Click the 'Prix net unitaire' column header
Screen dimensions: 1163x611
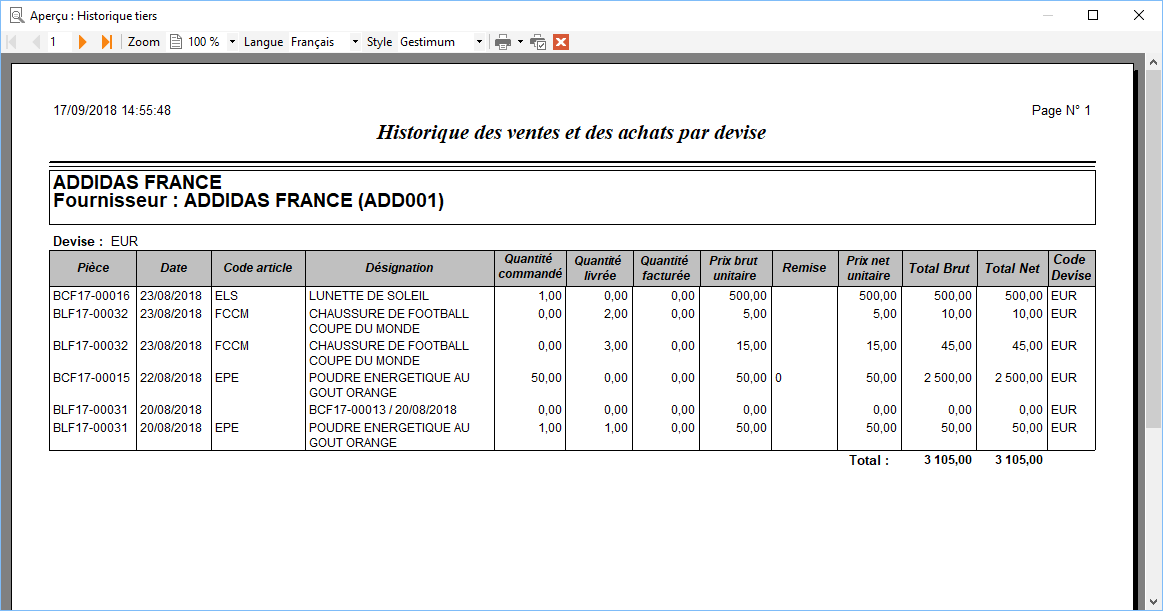coord(869,268)
